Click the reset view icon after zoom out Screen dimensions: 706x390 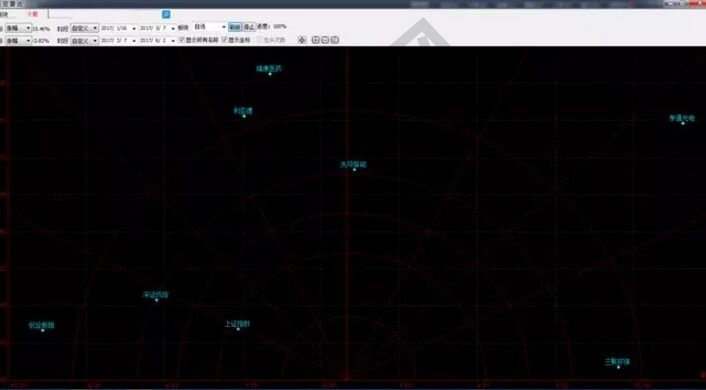click(335, 40)
